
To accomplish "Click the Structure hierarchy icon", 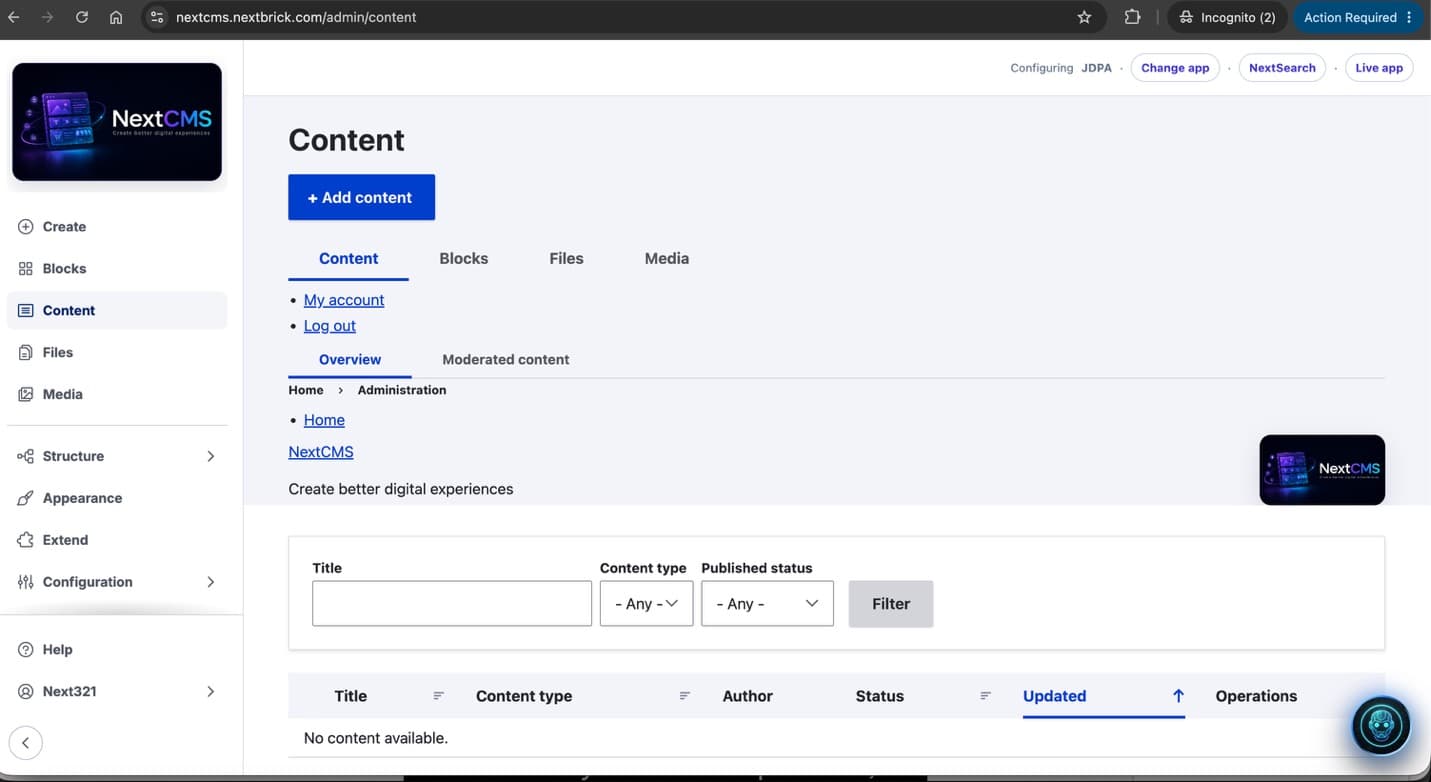I will [26, 457].
